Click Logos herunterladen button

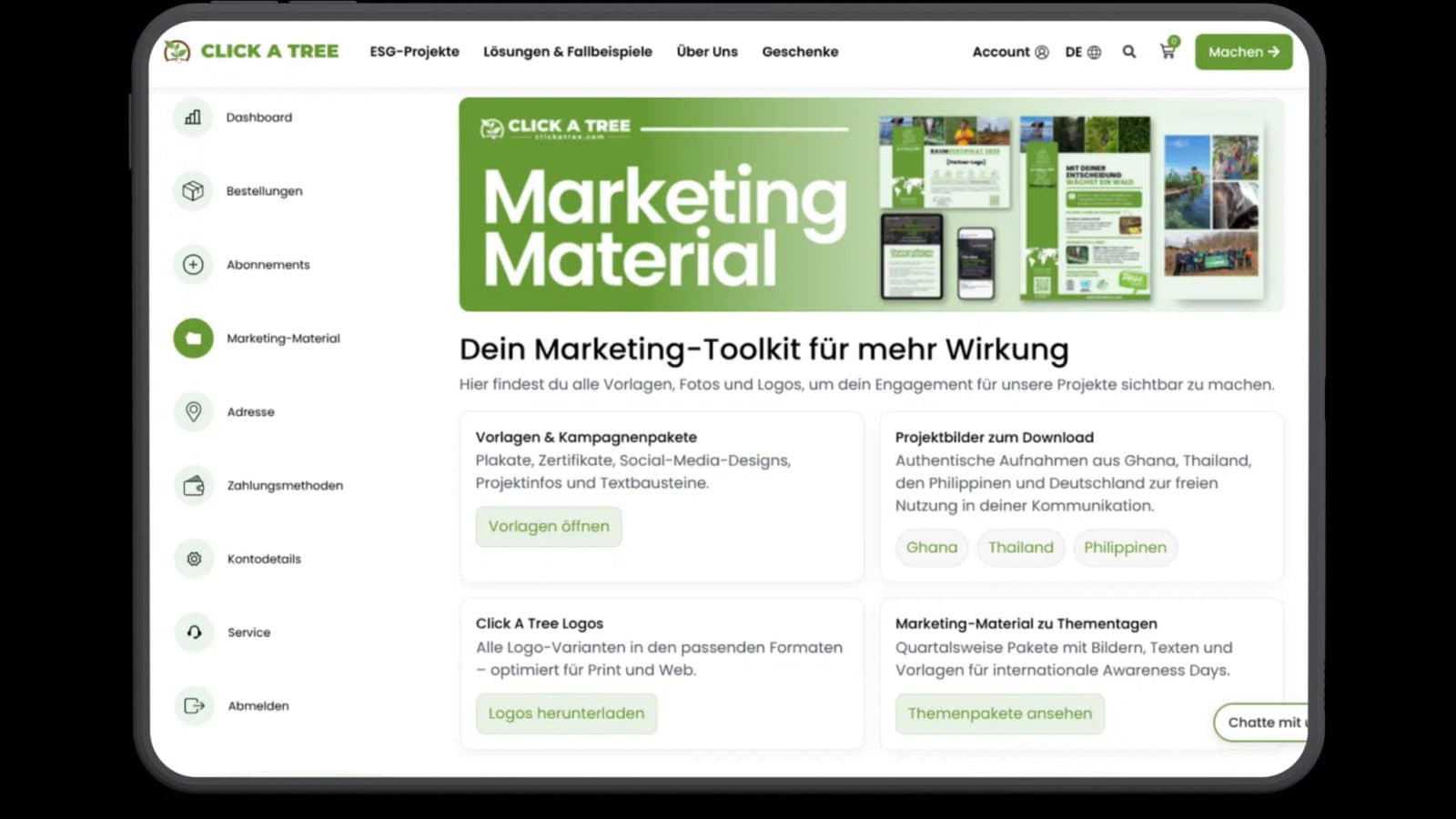[566, 713]
